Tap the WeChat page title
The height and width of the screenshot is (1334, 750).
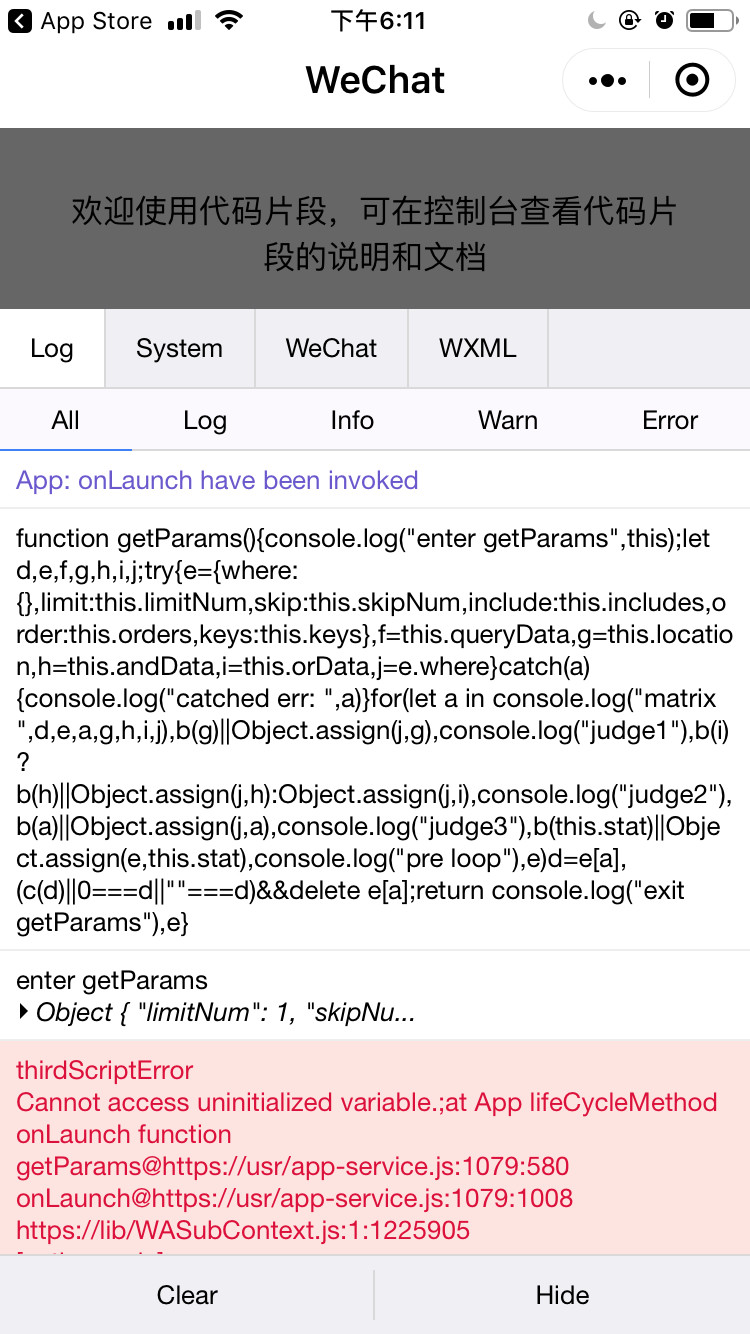click(x=375, y=80)
